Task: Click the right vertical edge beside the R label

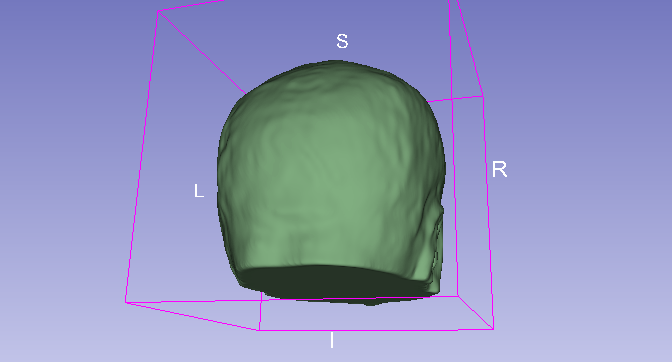Action: point(488,212)
